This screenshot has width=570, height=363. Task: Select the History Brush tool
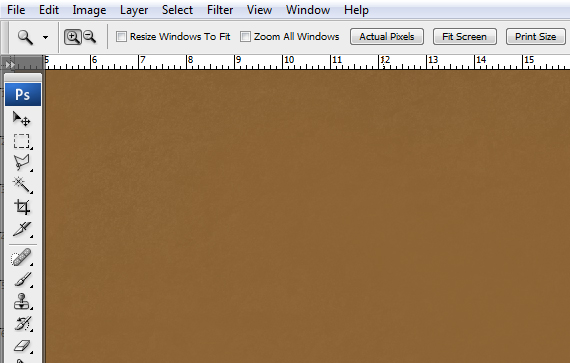[x=22, y=323]
